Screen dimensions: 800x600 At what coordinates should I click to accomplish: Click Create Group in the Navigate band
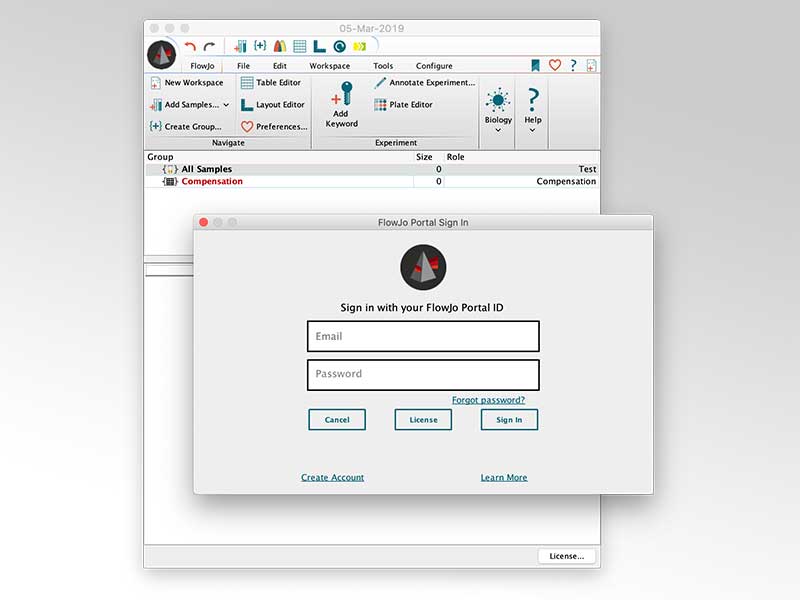coord(186,127)
